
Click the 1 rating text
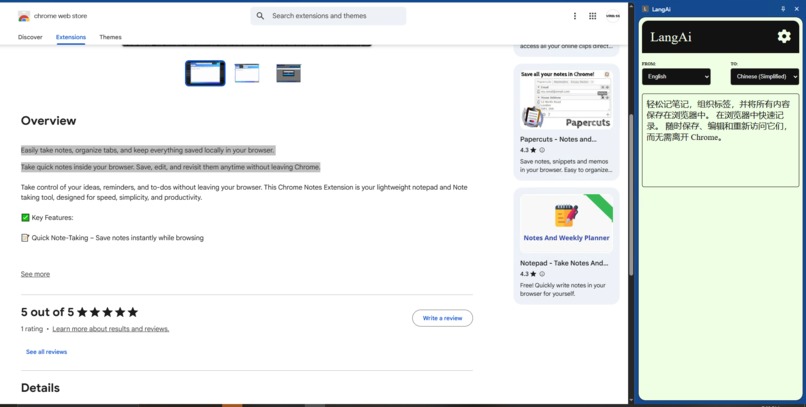point(31,329)
